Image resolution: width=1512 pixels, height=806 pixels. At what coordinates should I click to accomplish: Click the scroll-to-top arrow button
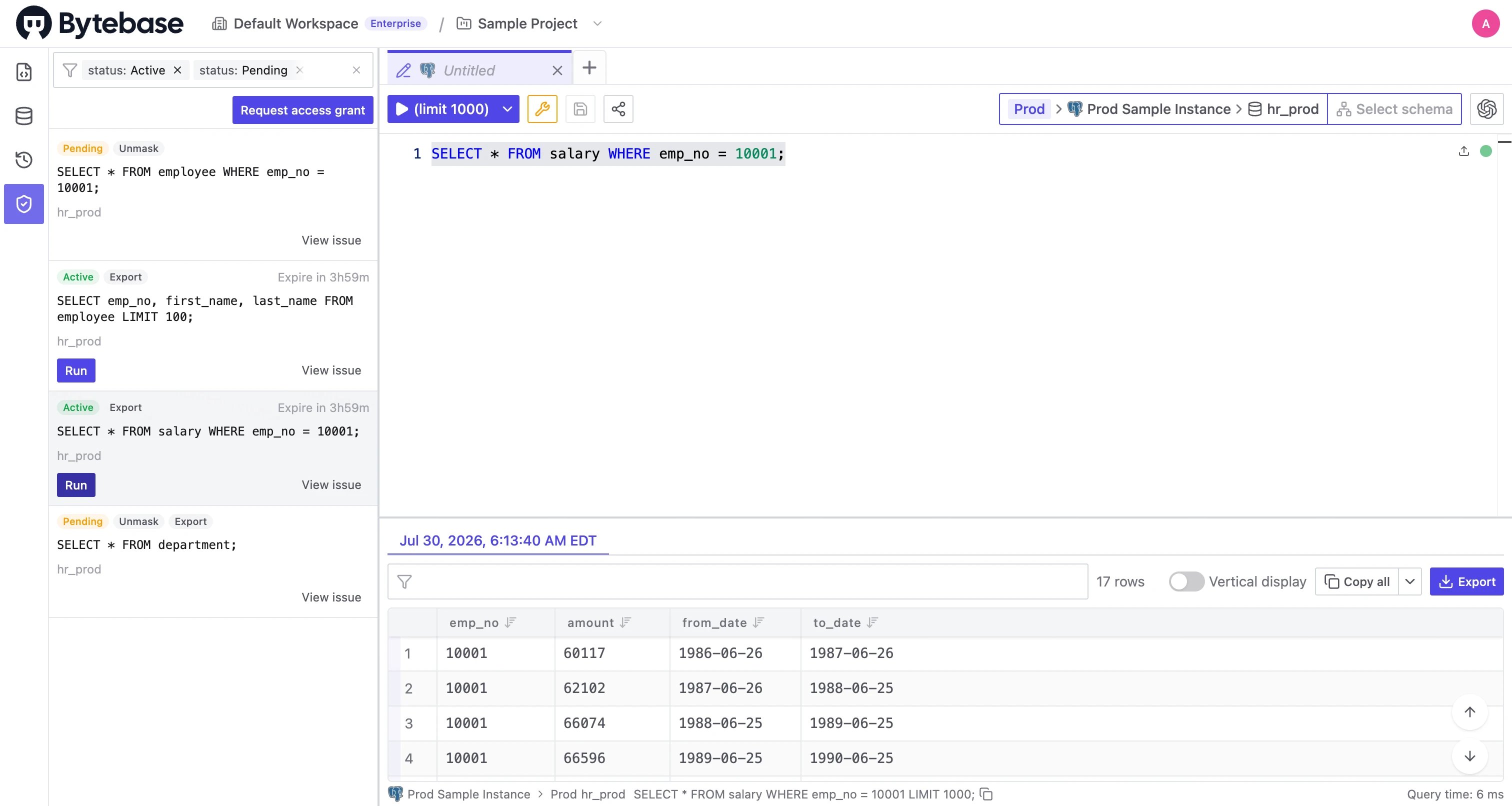point(1469,712)
